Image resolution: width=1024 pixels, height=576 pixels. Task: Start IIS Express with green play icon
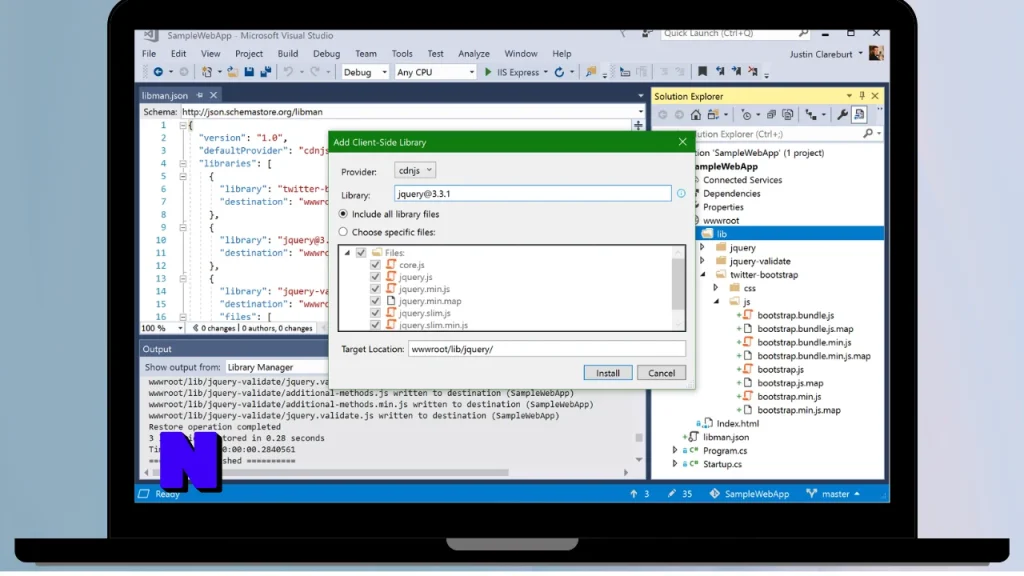point(488,72)
